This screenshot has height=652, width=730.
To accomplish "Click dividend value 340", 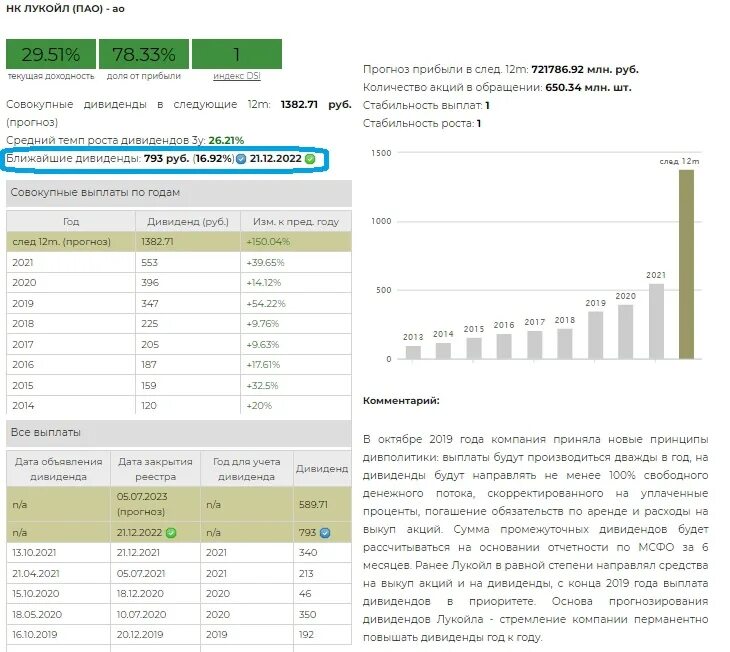I will [308, 553].
